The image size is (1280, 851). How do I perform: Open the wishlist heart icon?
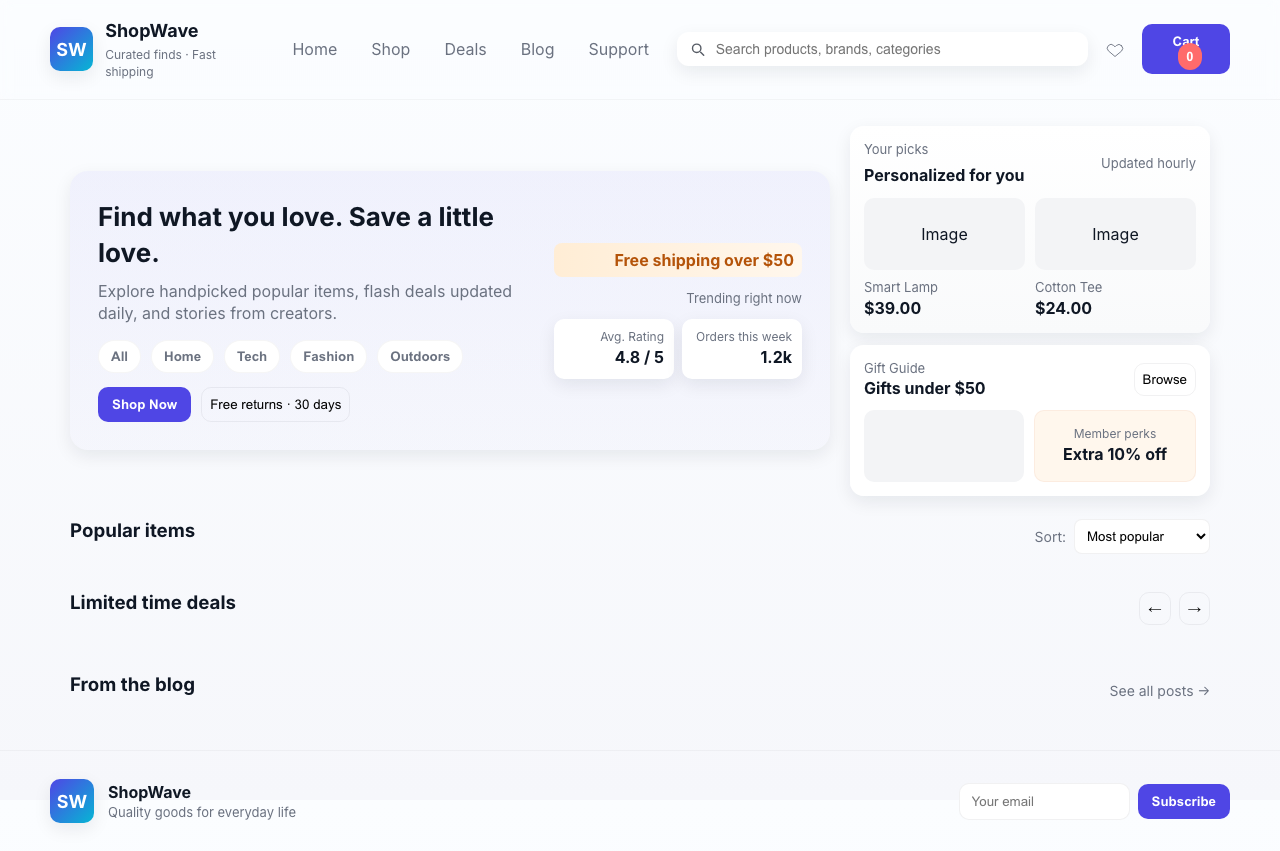pyautogui.click(x=1115, y=50)
